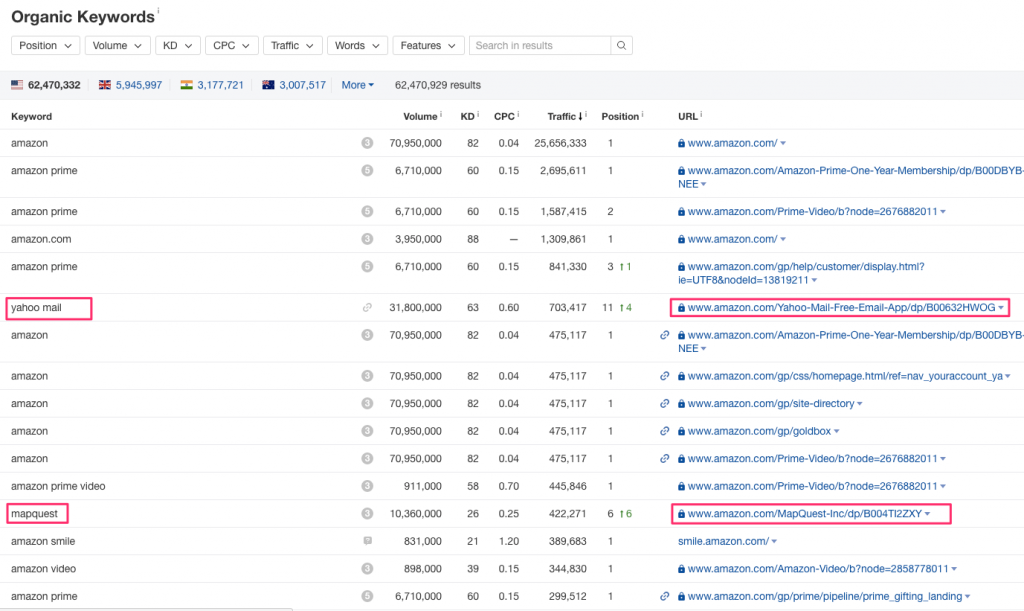Sort by the Volume column header
1024x611 pixels.
coord(420,116)
